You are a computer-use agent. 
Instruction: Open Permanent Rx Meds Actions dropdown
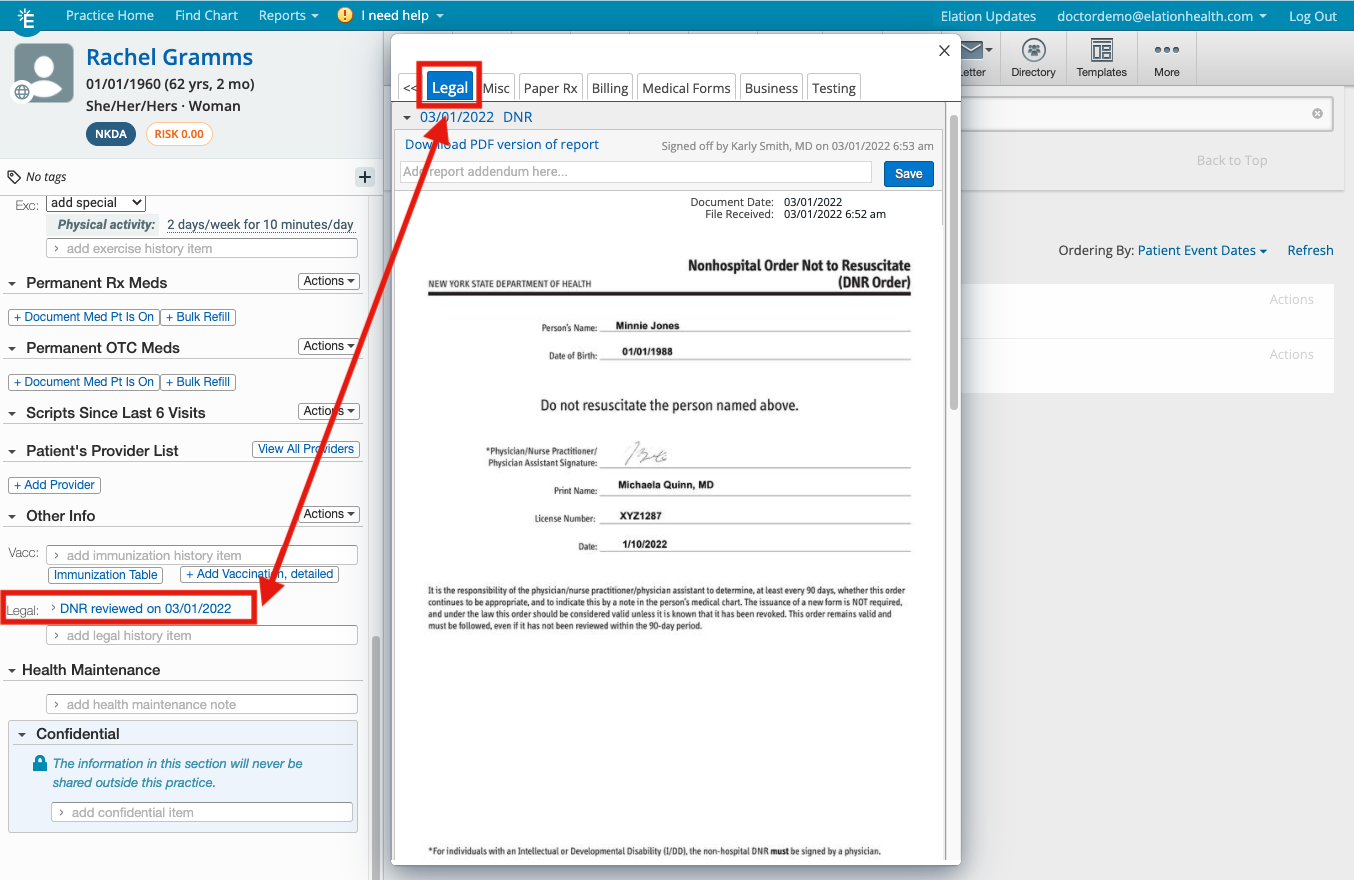(x=329, y=282)
